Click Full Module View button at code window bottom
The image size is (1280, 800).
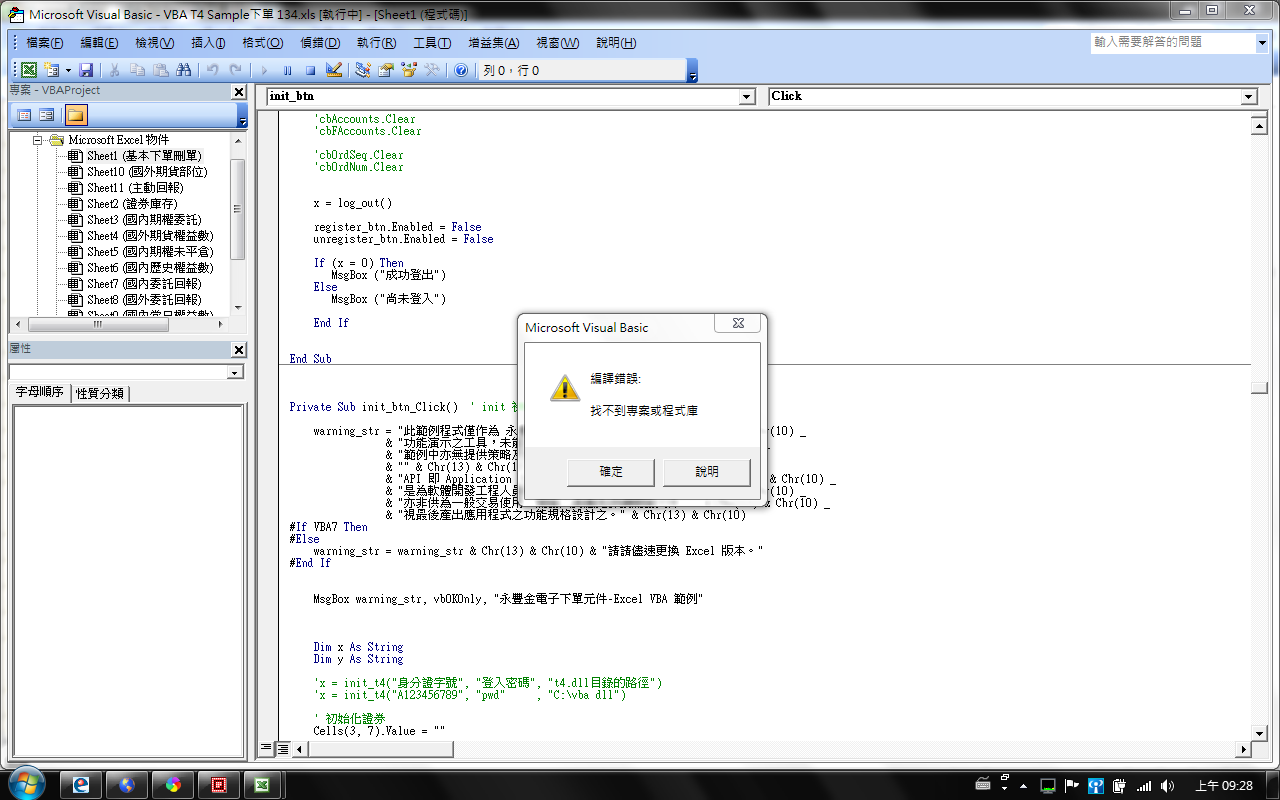[283, 748]
